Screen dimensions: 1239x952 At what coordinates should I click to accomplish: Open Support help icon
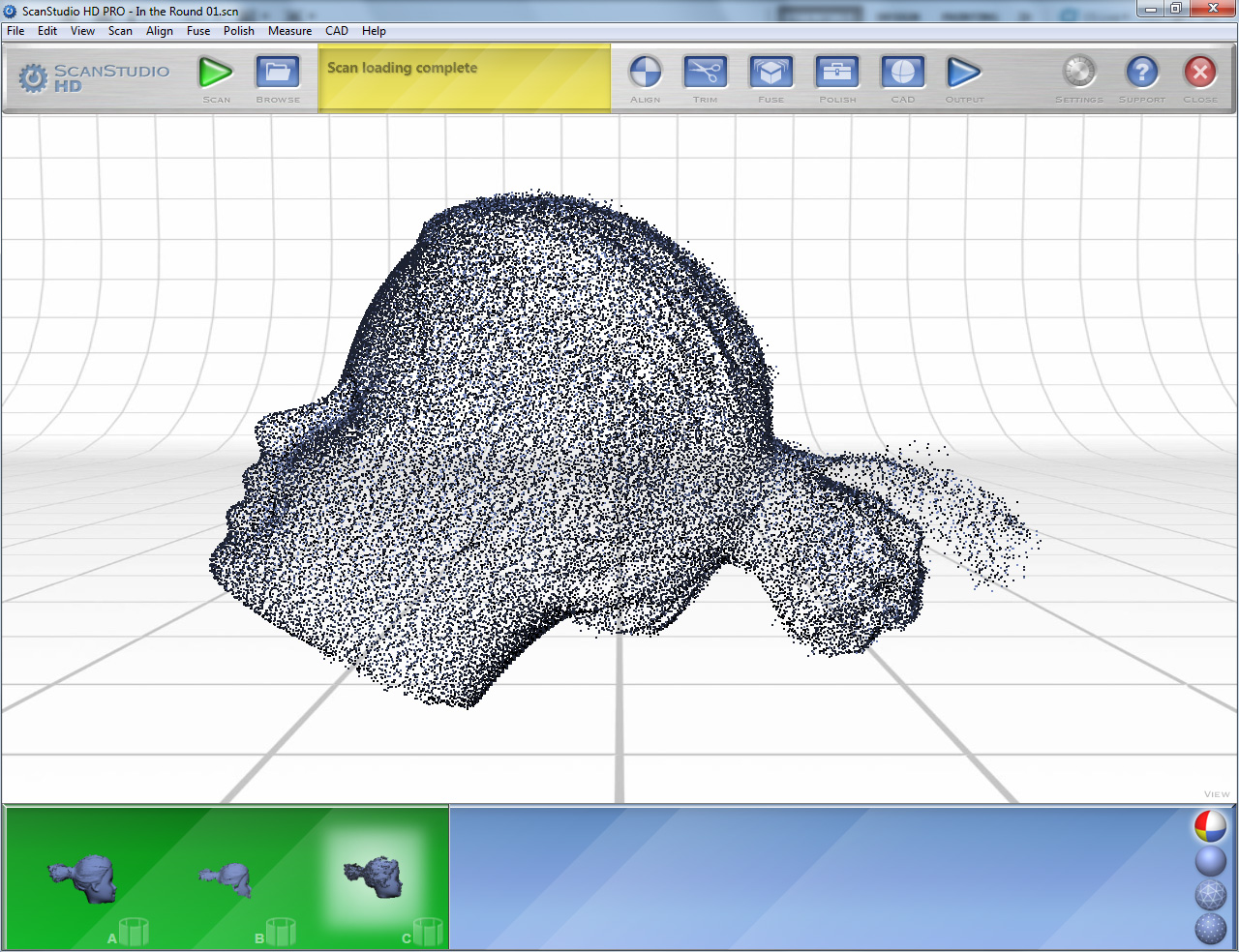[x=1142, y=72]
